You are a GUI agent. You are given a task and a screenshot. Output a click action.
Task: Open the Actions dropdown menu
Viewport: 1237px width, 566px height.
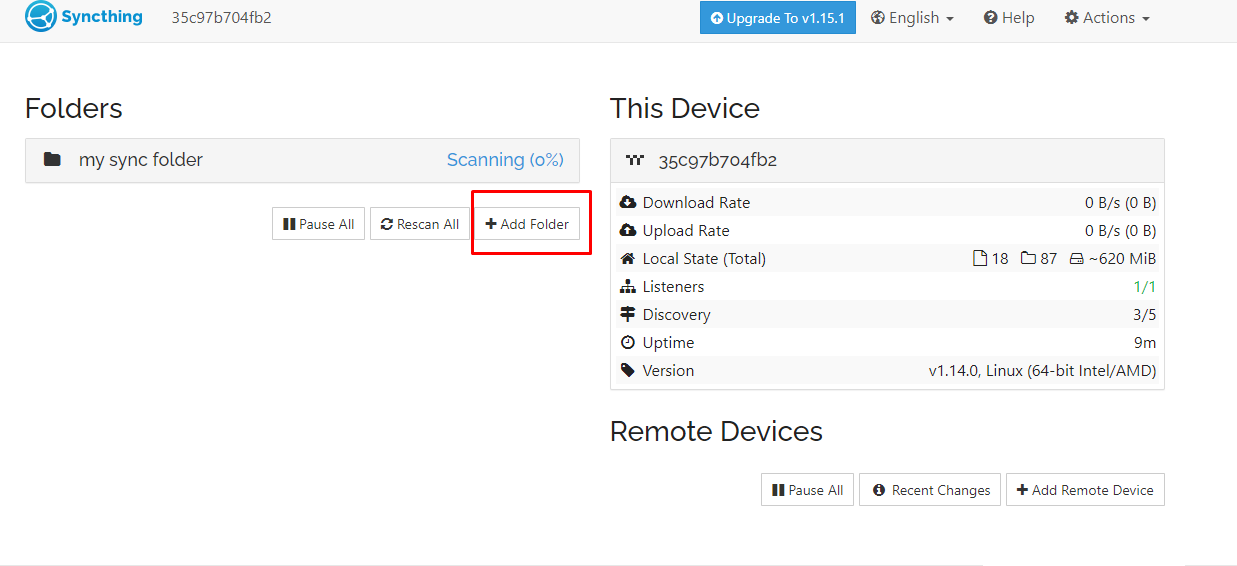point(1107,17)
